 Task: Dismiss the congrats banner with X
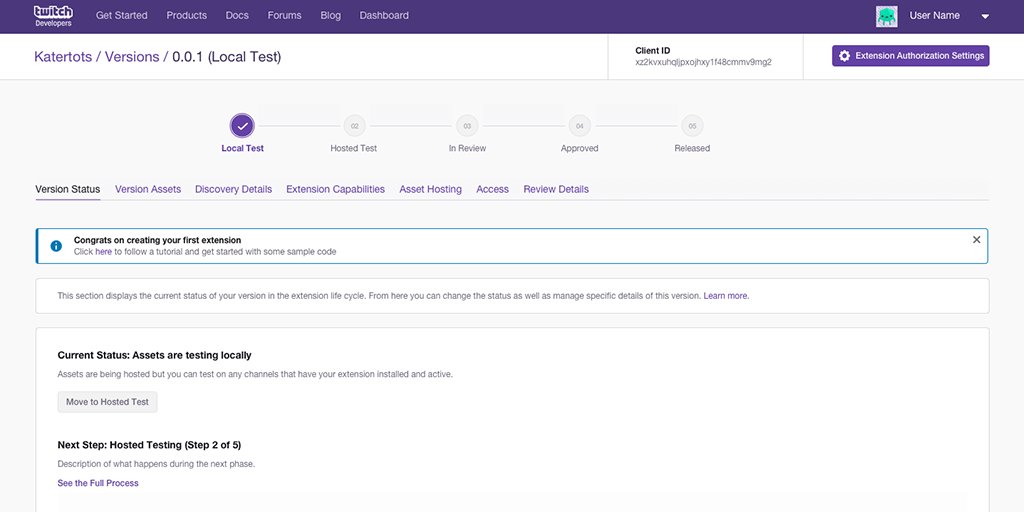point(976,240)
